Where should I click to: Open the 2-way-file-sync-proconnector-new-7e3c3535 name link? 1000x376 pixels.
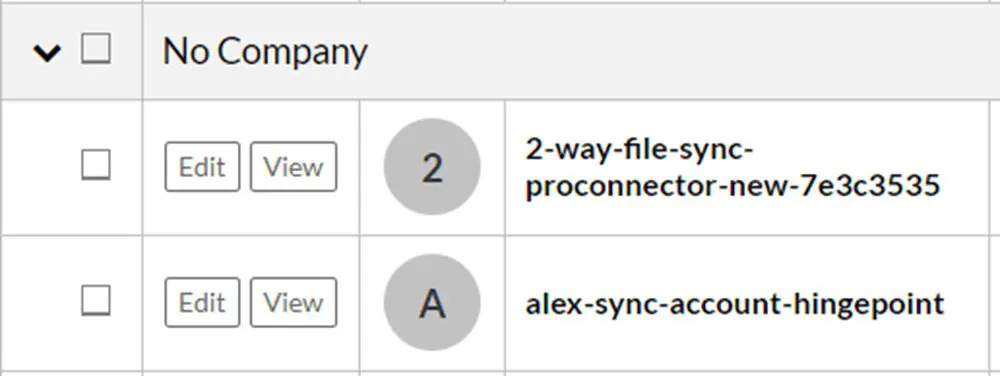click(x=733, y=168)
